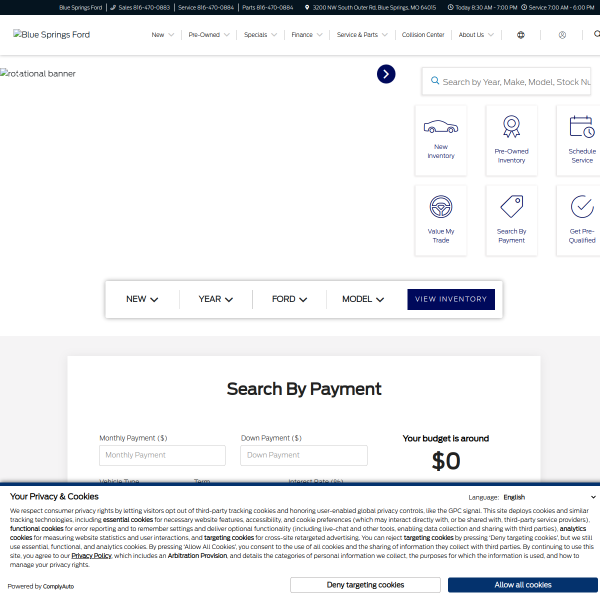
Task: Open the NEW condition dropdown filter
Action: click(x=142, y=299)
